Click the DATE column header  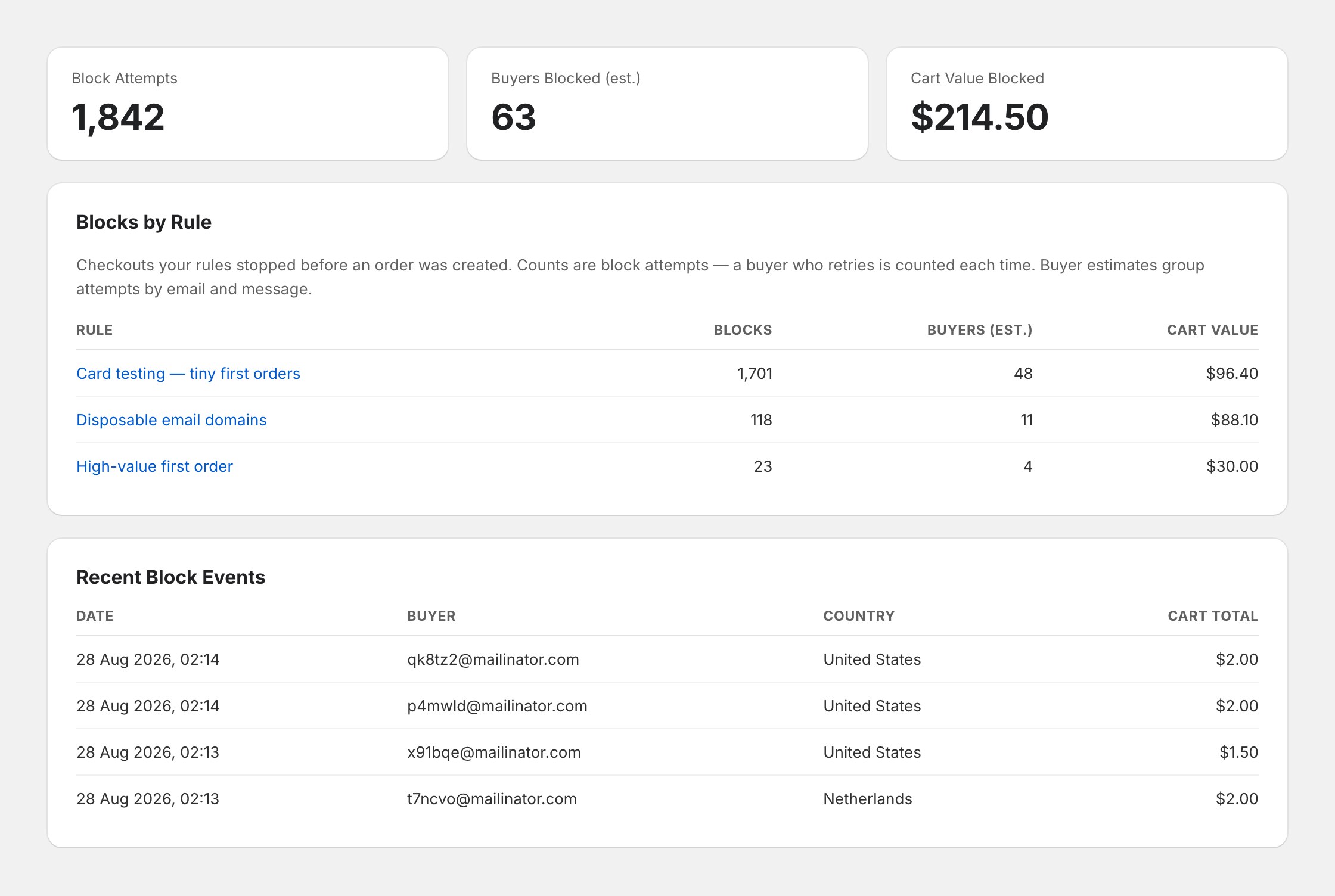tap(95, 616)
